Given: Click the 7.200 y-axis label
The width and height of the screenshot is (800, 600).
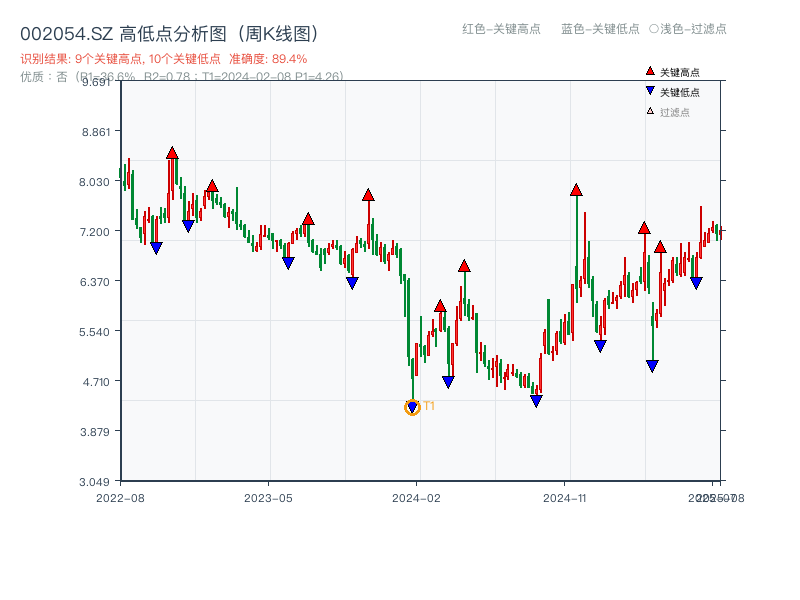Looking at the screenshot, I should [x=94, y=232].
